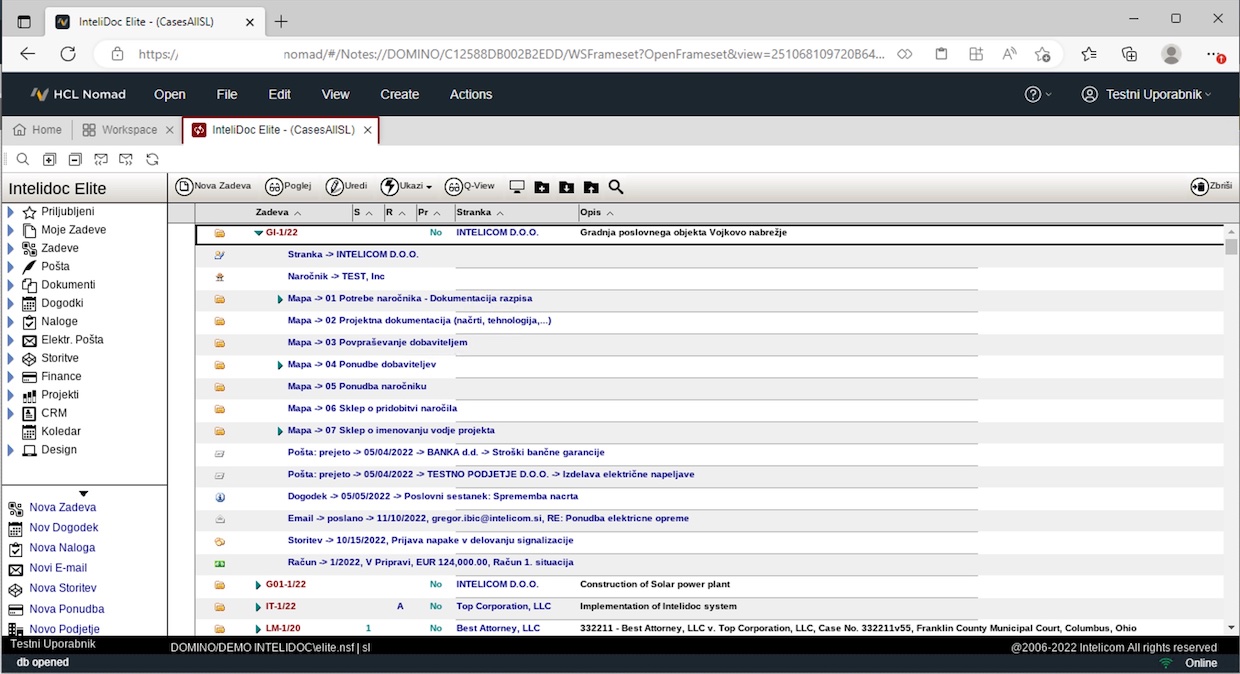
Task: Click the folder down-arrow icon
Action: tap(566, 187)
